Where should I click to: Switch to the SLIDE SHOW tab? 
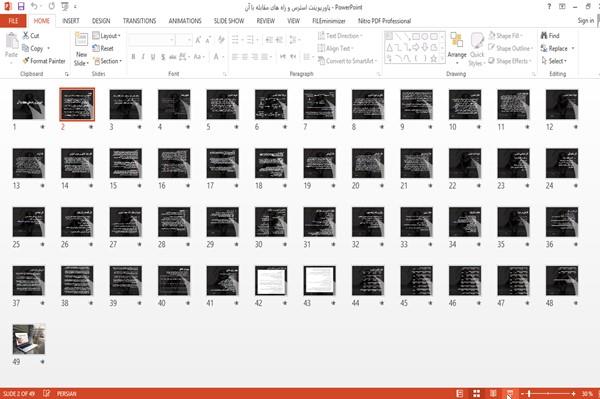click(229, 21)
